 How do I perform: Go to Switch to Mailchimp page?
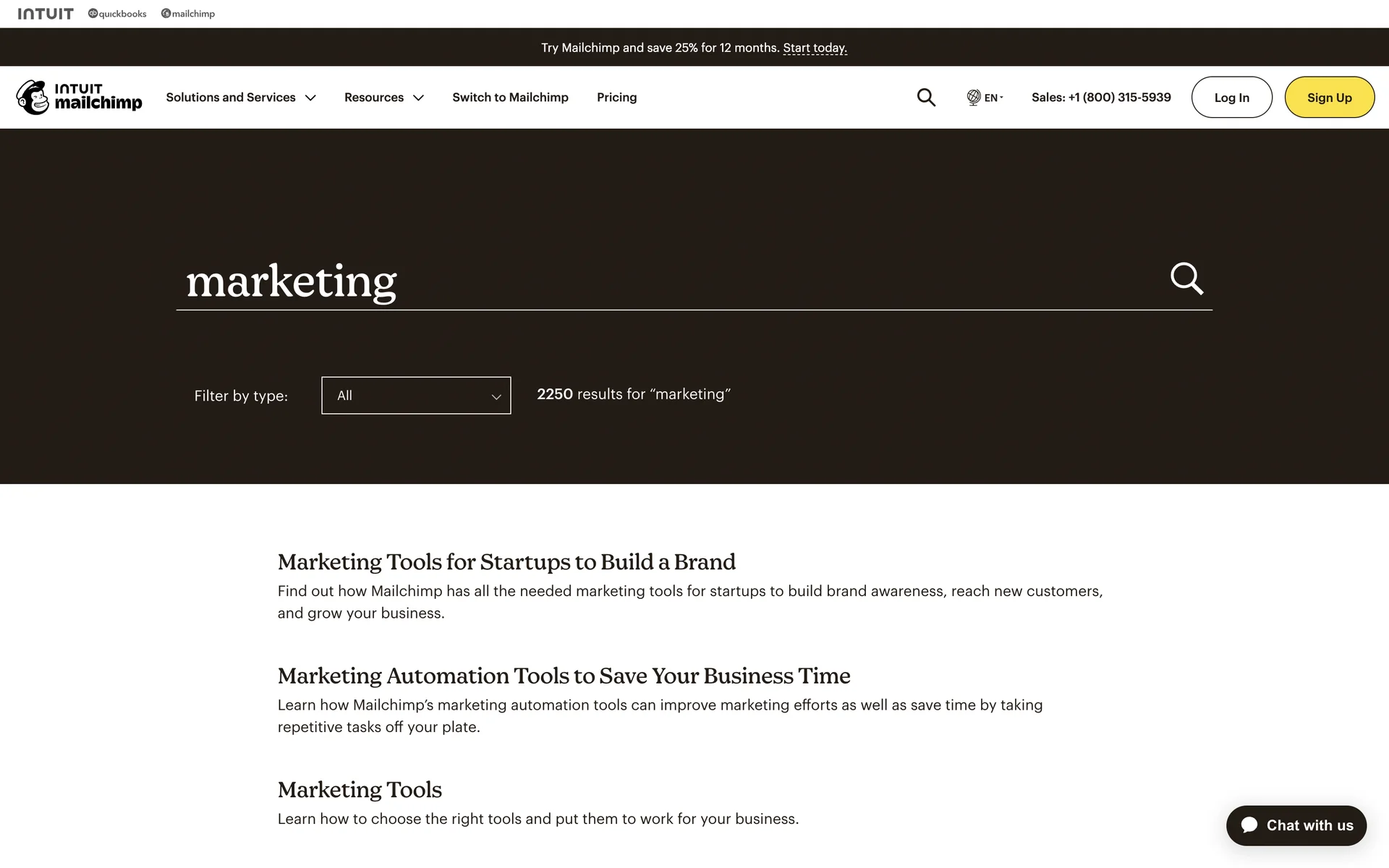pyautogui.click(x=510, y=97)
